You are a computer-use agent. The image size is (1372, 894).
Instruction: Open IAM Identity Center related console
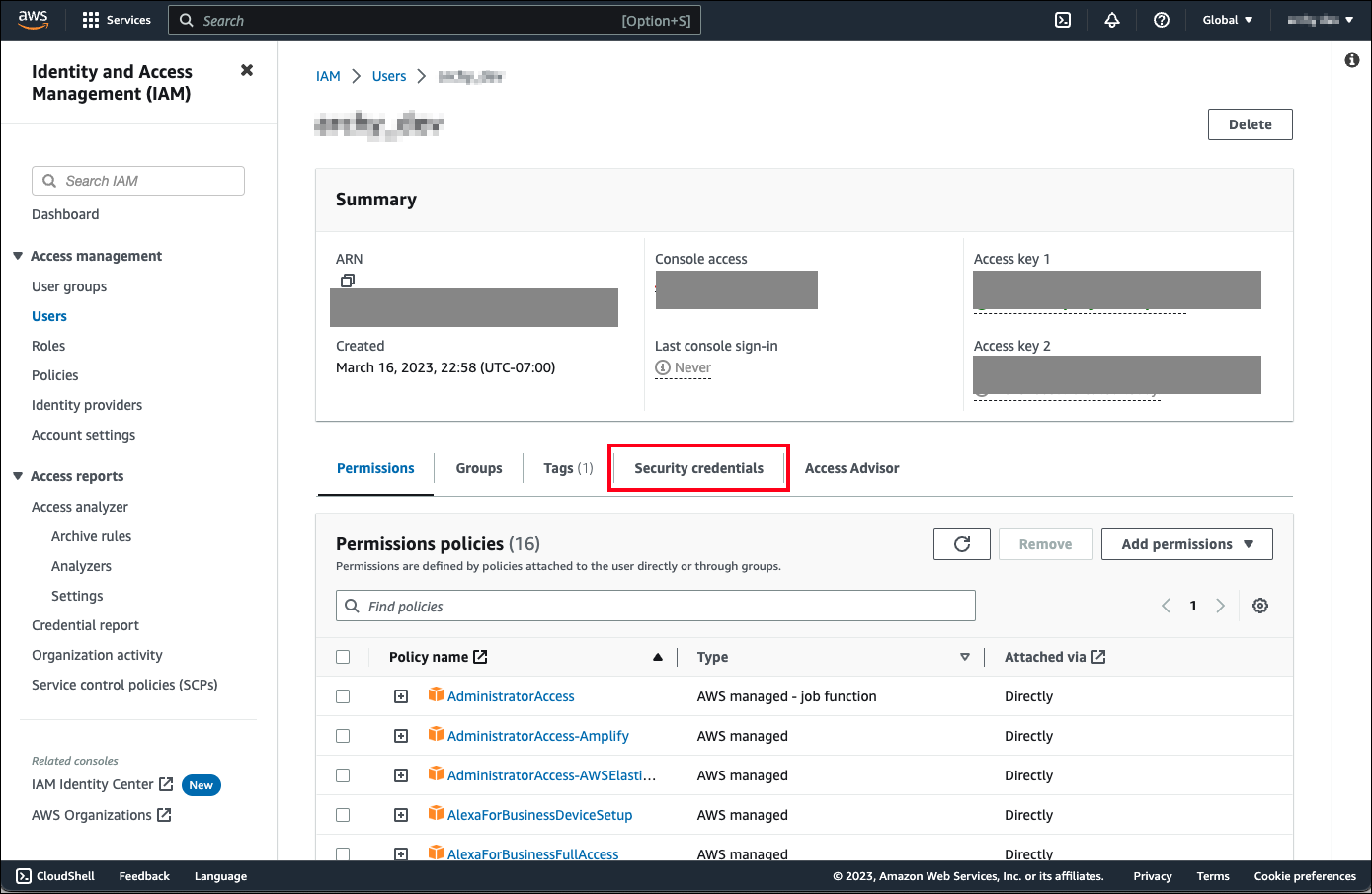click(x=102, y=784)
